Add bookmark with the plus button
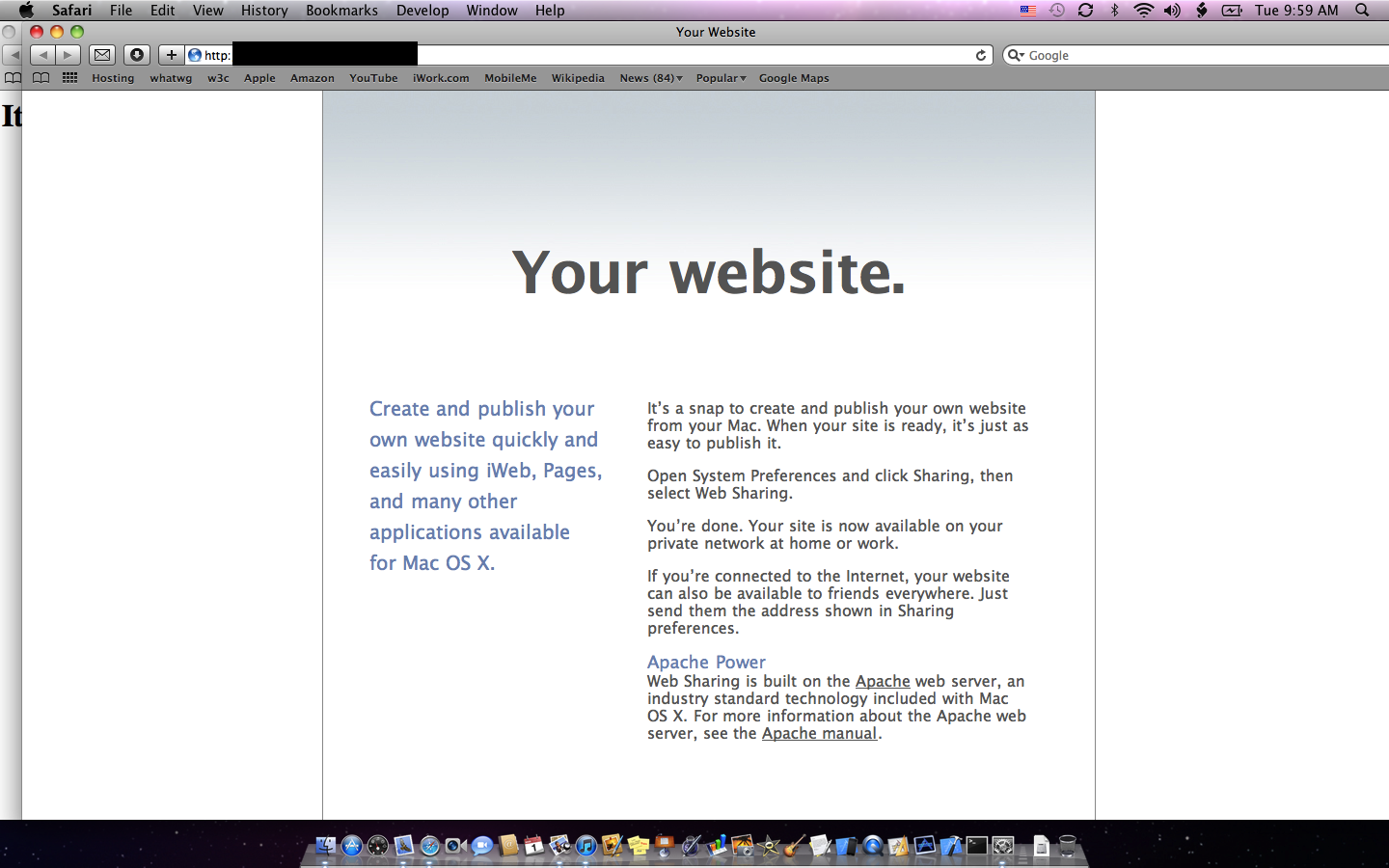 [x=171, y=55]
